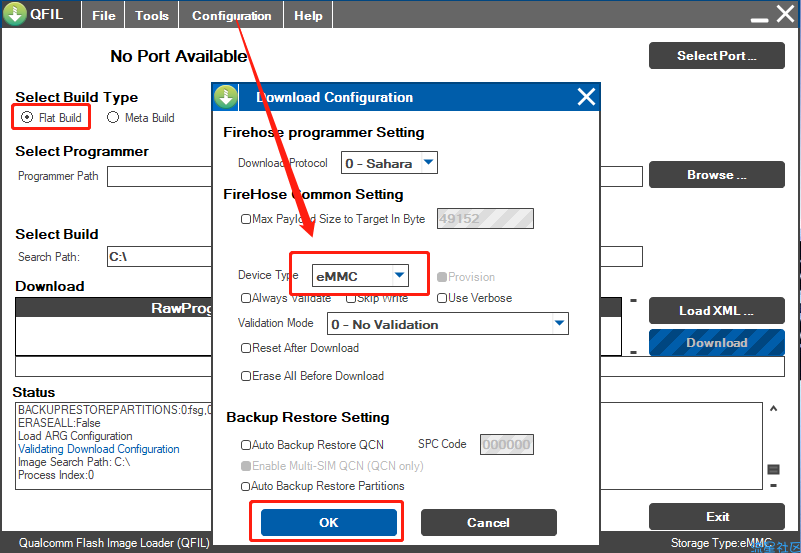Close the Download Configuration dialog
The width and height of the screenshot is (801, 553).
586,97
